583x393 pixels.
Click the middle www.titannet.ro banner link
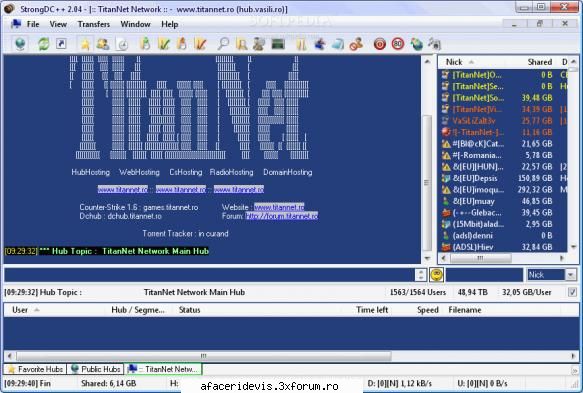point(181,189)
